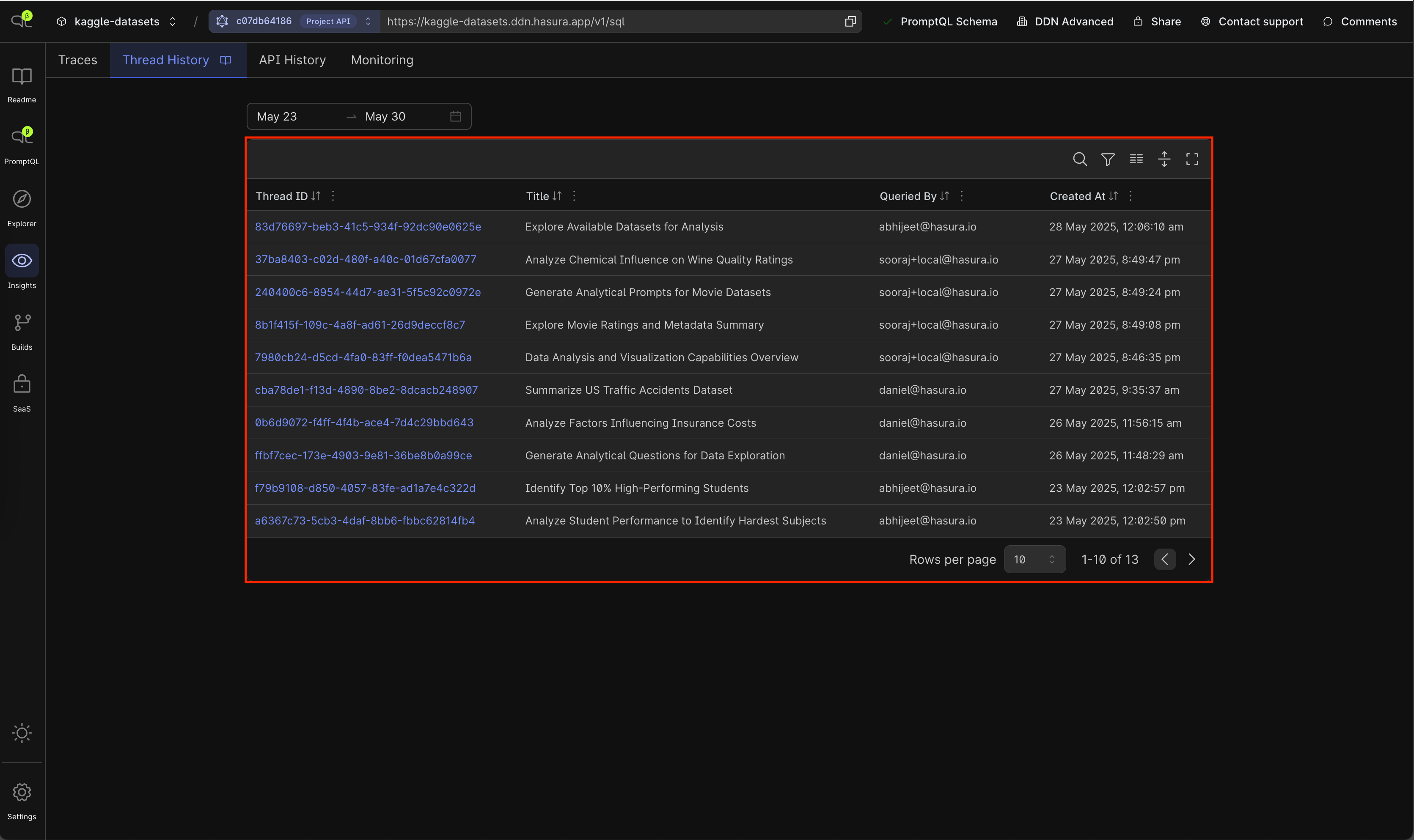Expand the kaggle-datasets project switcher
This screenshot has height=840, width=1414.
(173, 22)
